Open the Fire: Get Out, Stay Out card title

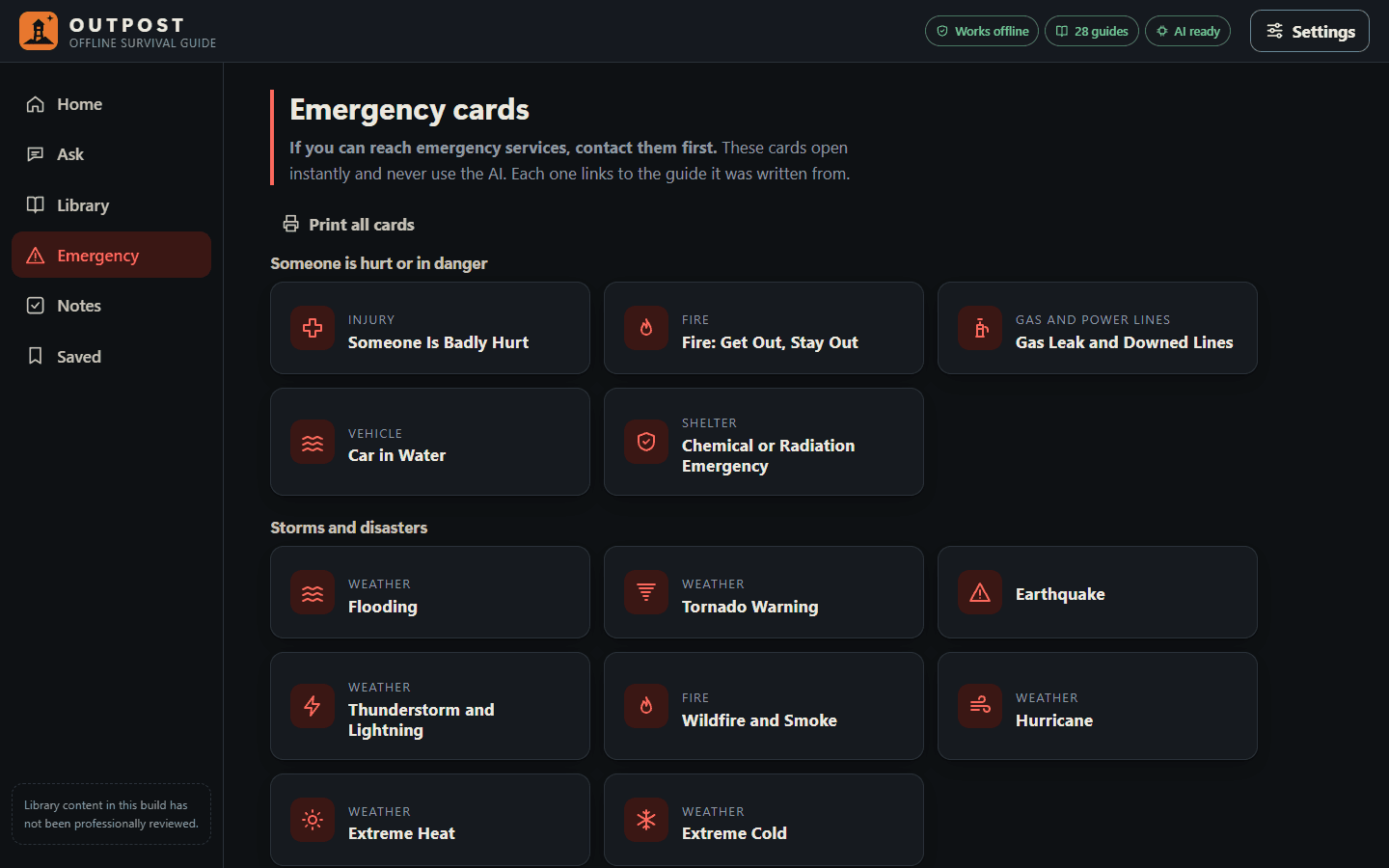770,342
